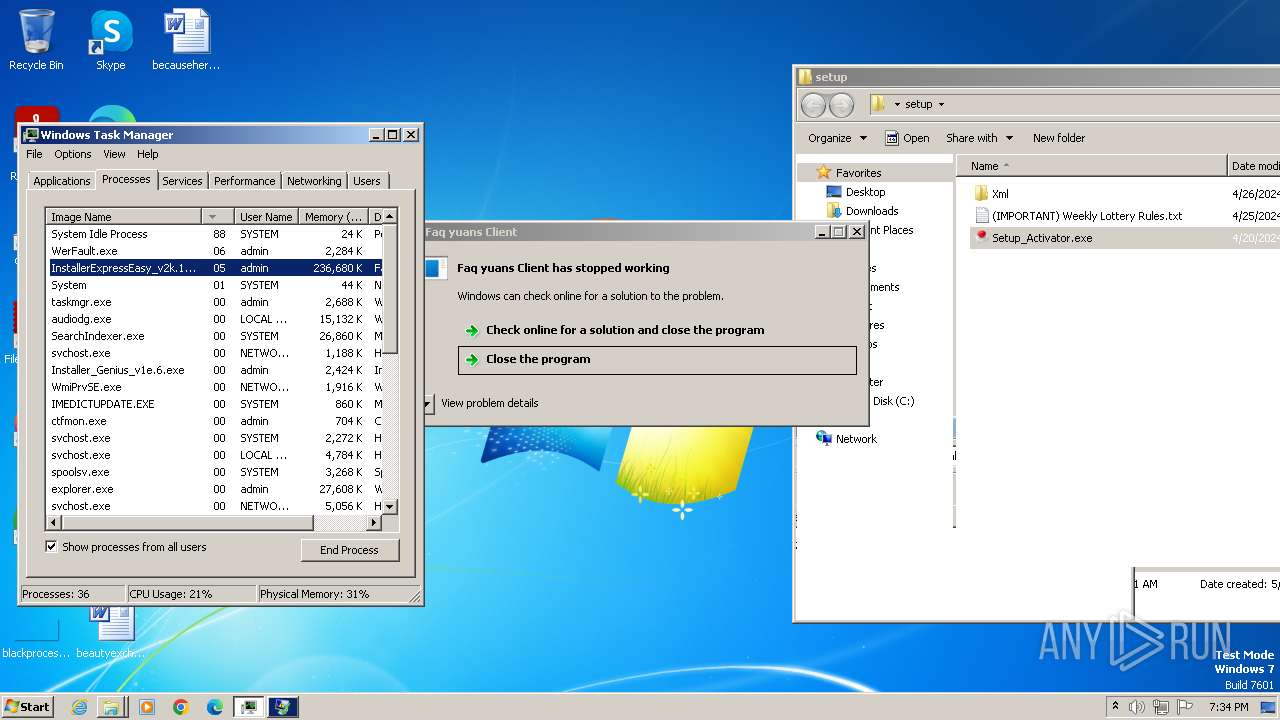
Task: Choose Close the program option
Action: [657, 360]
